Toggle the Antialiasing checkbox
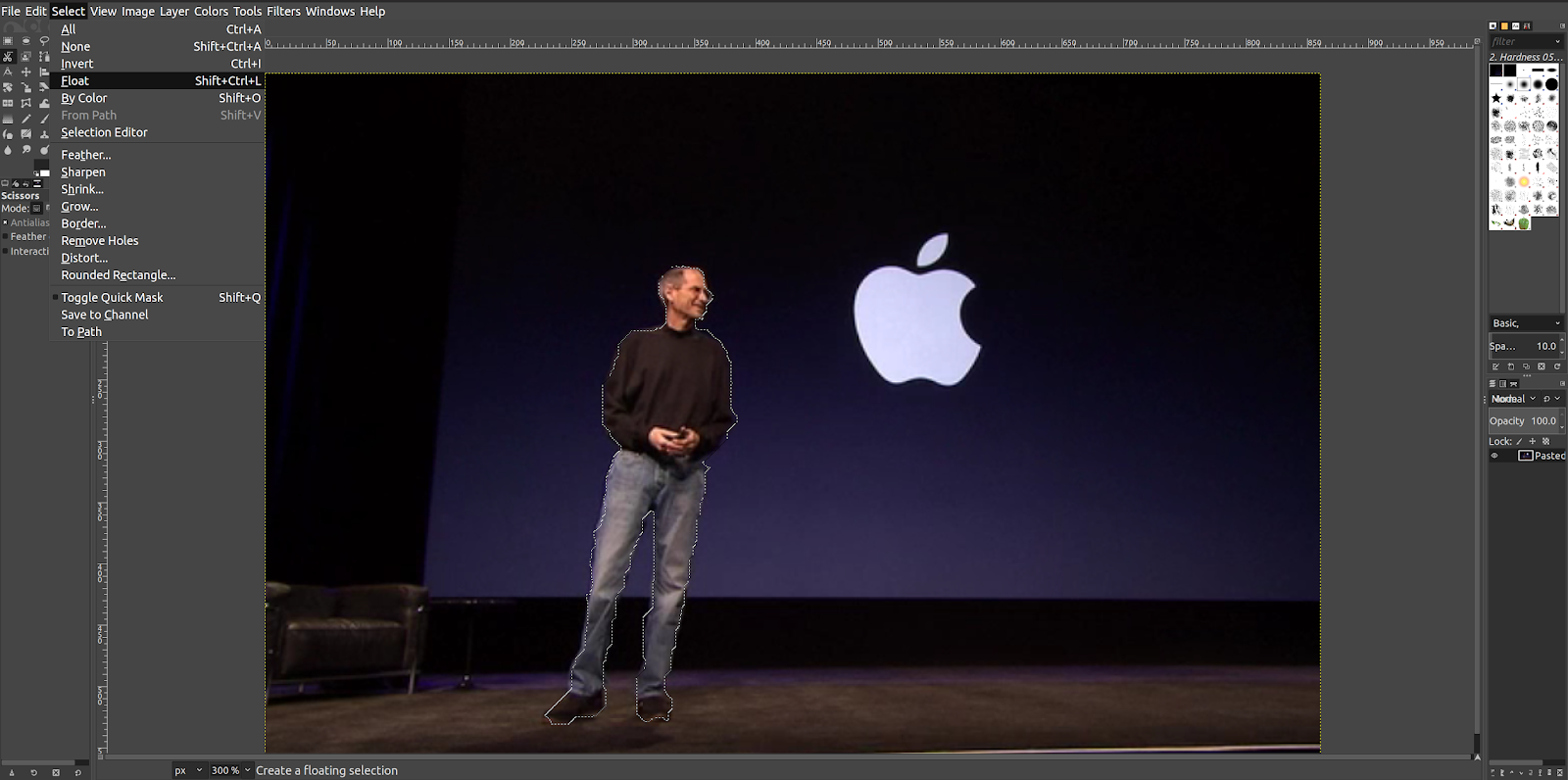This screenshot has width=1568, height=780. click(5, 222)
